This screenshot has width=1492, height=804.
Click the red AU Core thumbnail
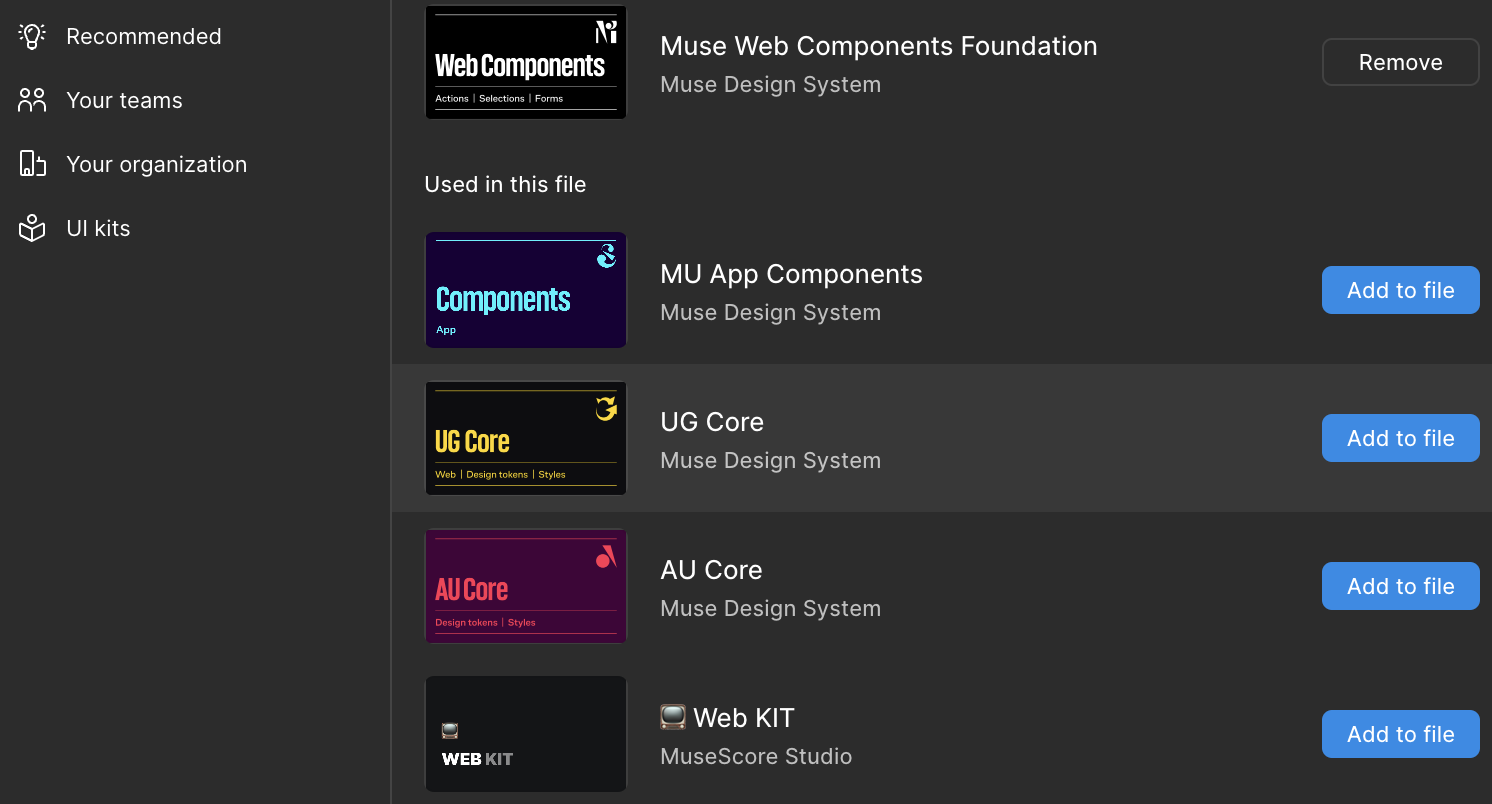[526, 586]
